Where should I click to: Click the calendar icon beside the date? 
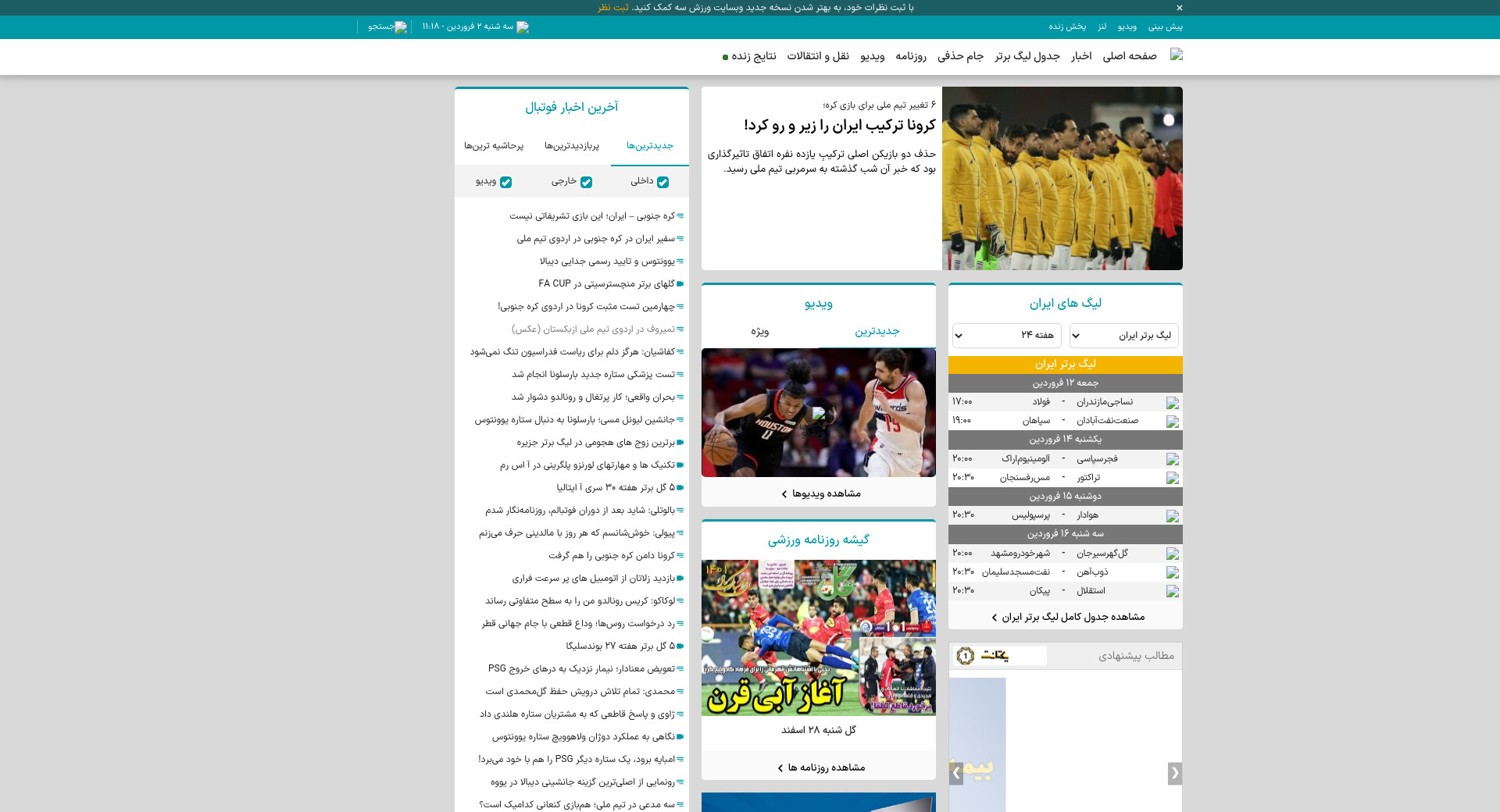pyautogui.click(x=523, y=27)
